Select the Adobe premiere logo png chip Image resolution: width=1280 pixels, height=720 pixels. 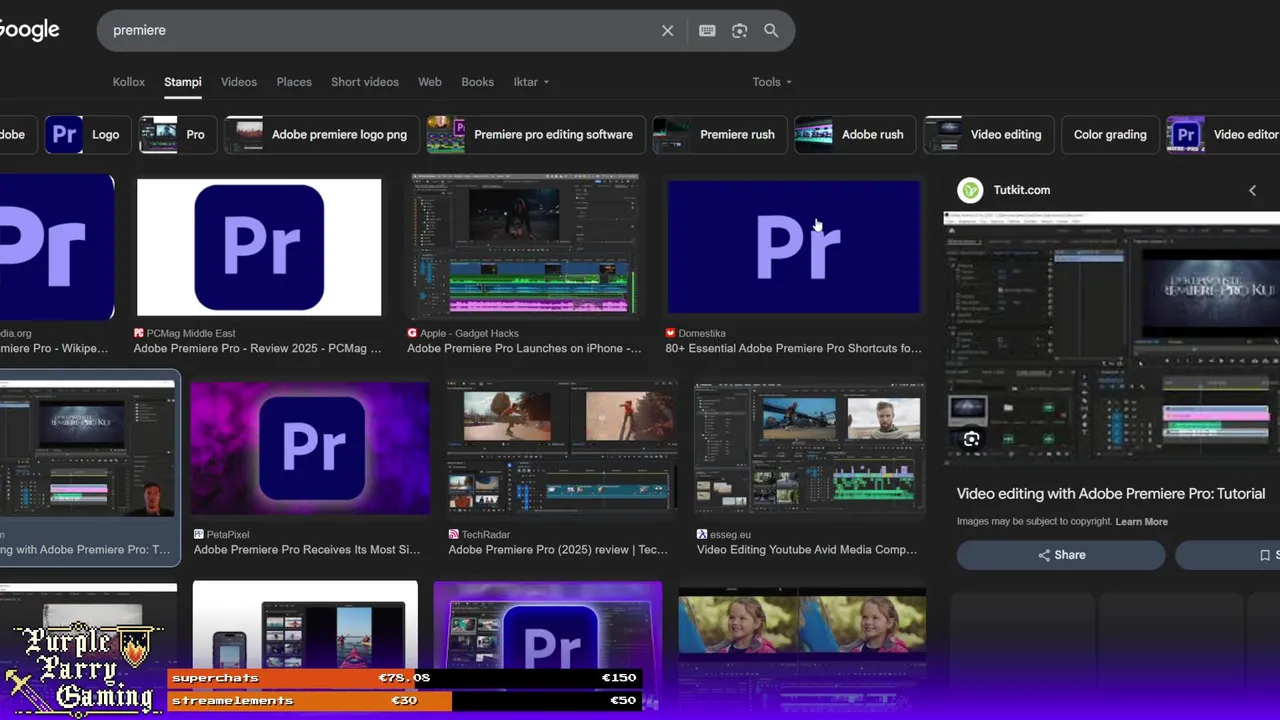[x=322, y=134]
